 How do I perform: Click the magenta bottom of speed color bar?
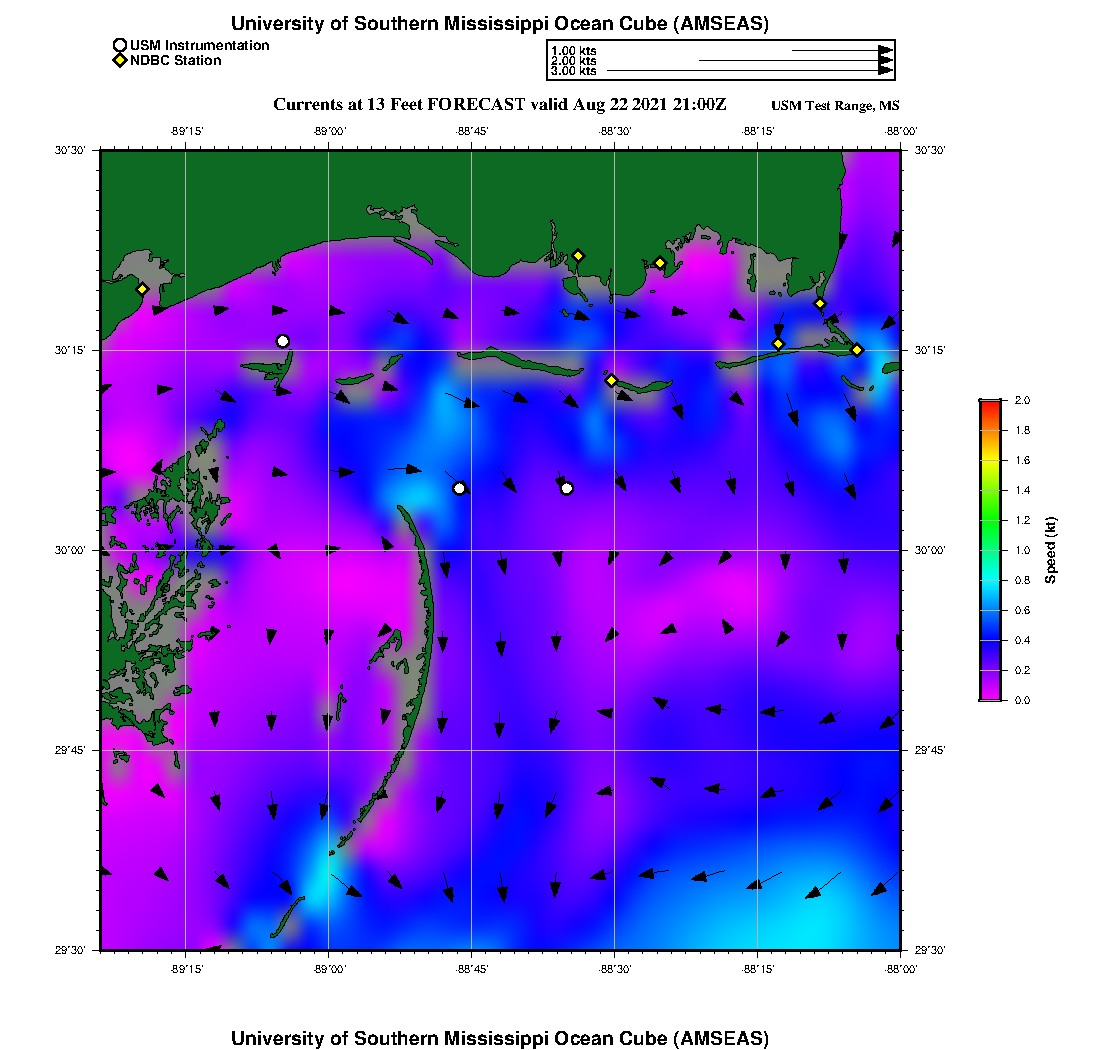tap(990, 696)
